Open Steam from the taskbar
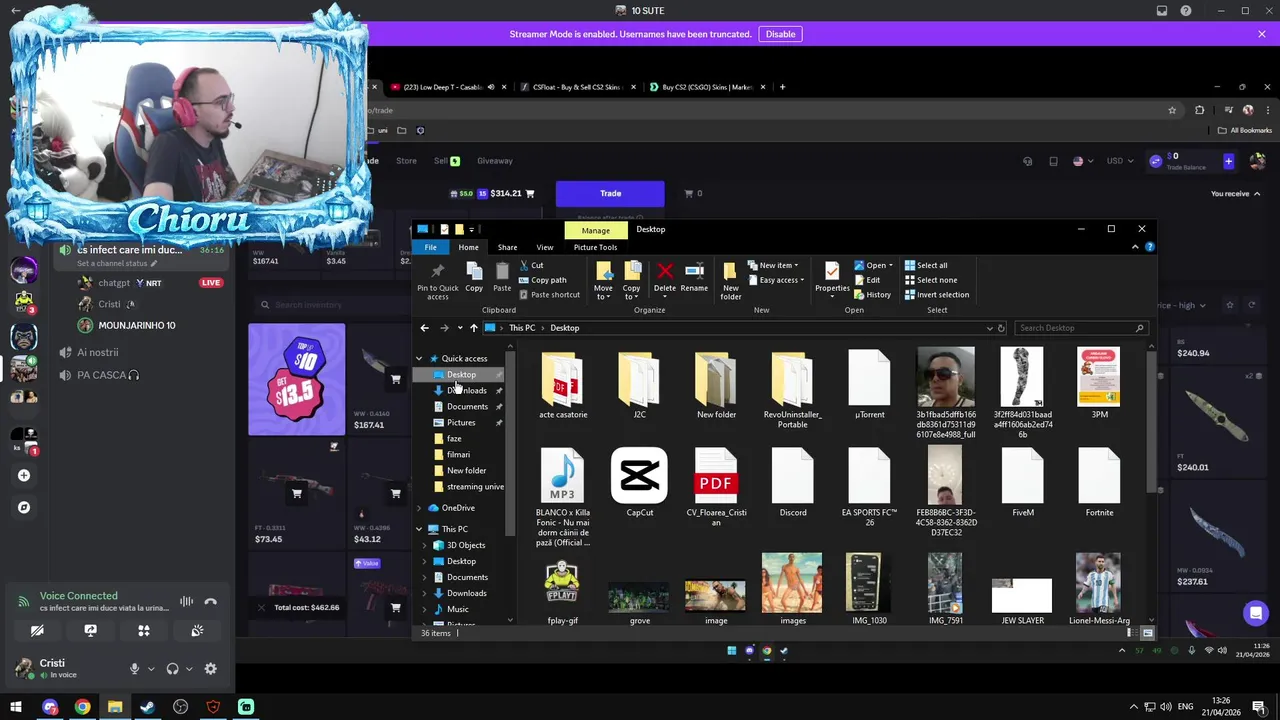The image size is (1280, 720). tap(147, 707)
